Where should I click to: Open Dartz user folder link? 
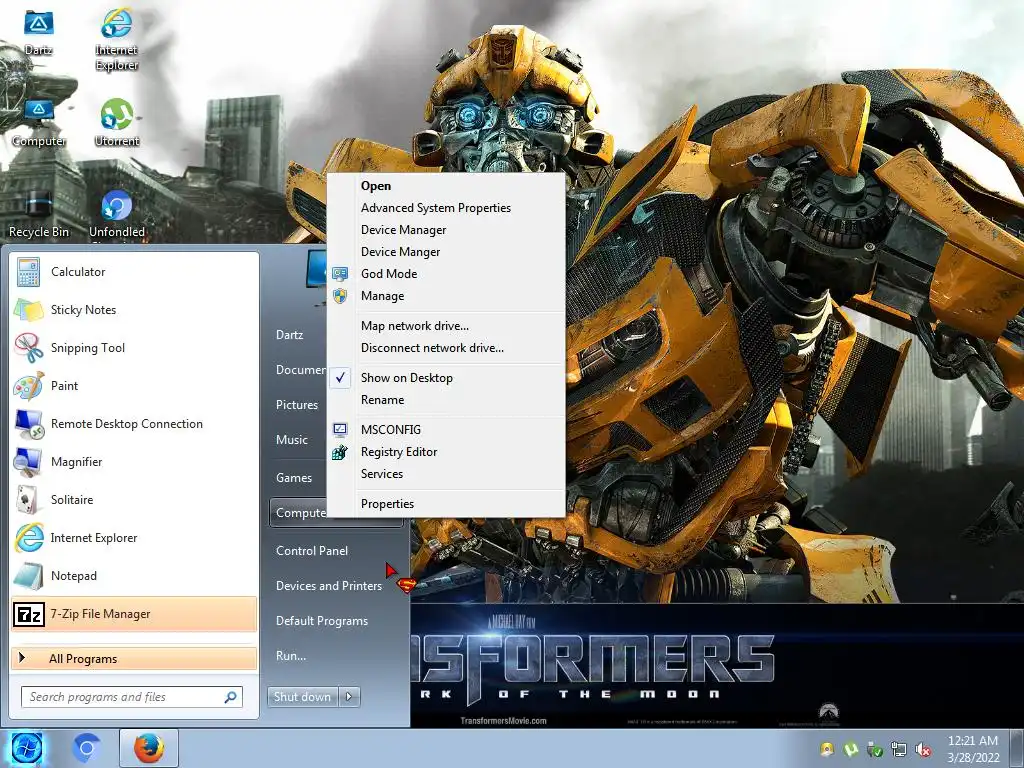point(289,335)
